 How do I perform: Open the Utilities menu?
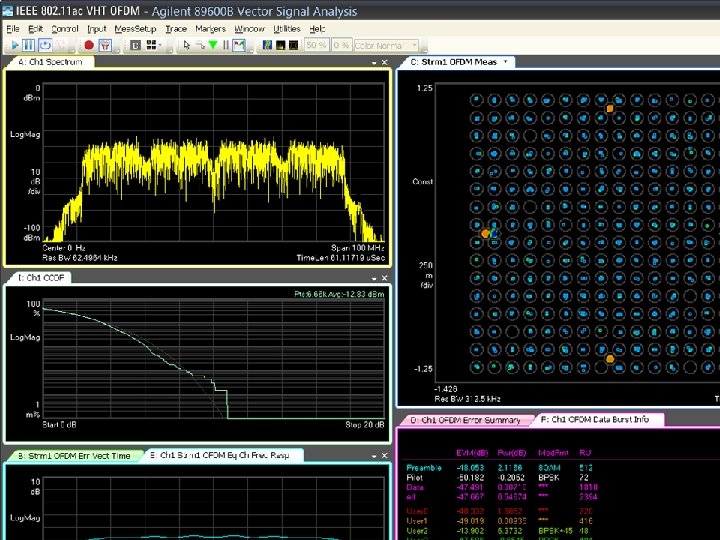click(286, 29)
